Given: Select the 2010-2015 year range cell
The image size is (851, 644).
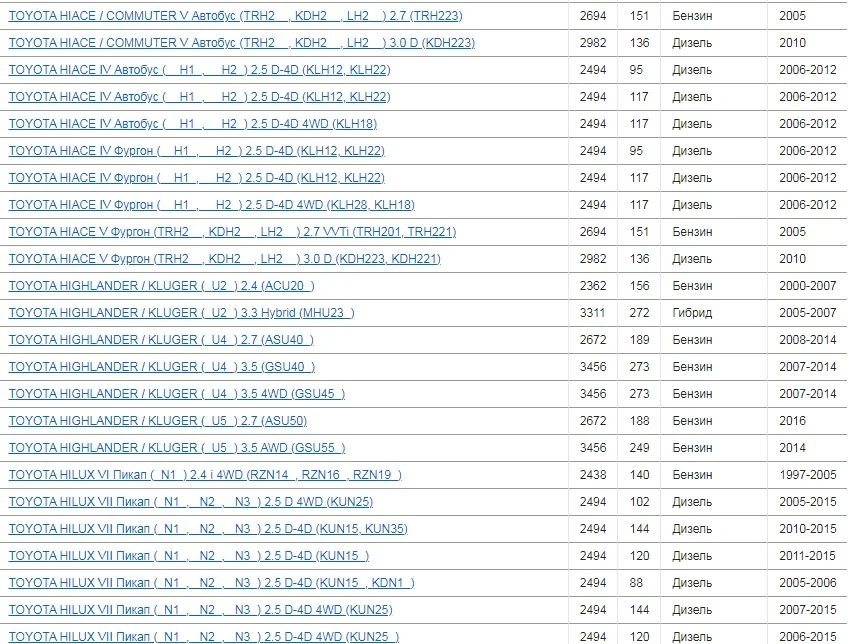Looking at the screenshot, I should tap(808, 529).
